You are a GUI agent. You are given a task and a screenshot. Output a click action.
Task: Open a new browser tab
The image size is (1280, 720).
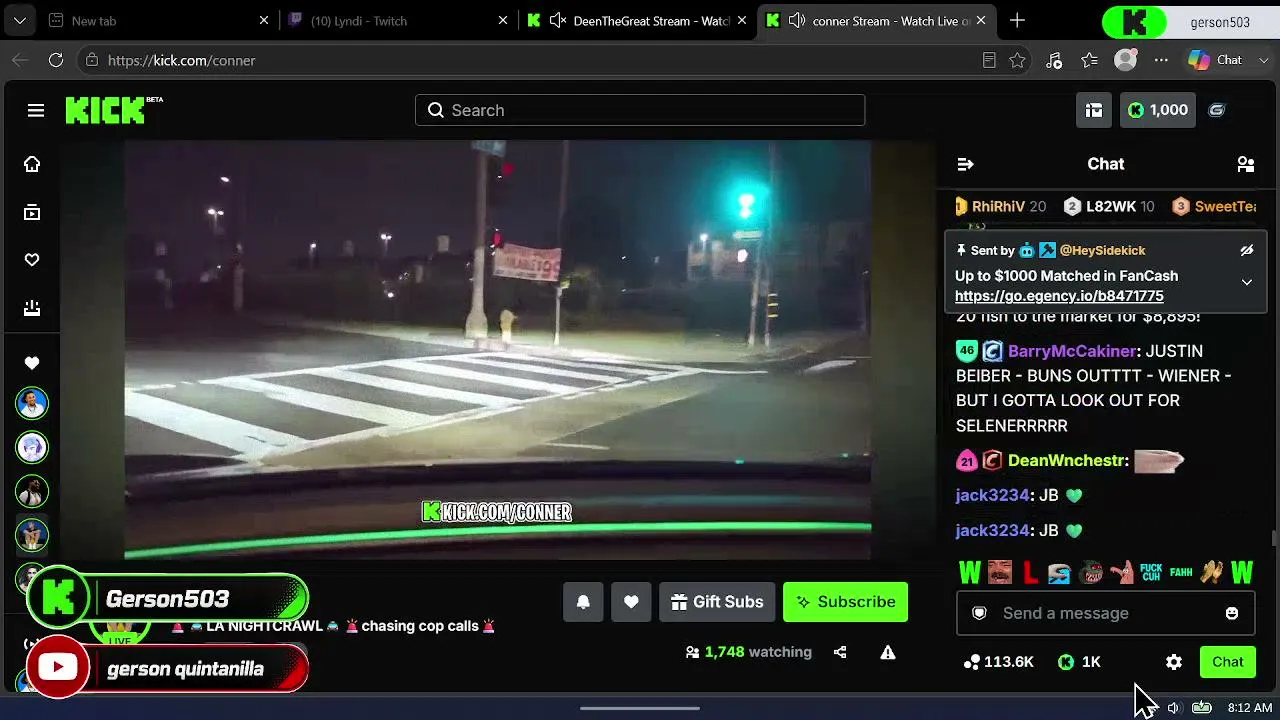pyautogui.click(x=1017, y=20)
